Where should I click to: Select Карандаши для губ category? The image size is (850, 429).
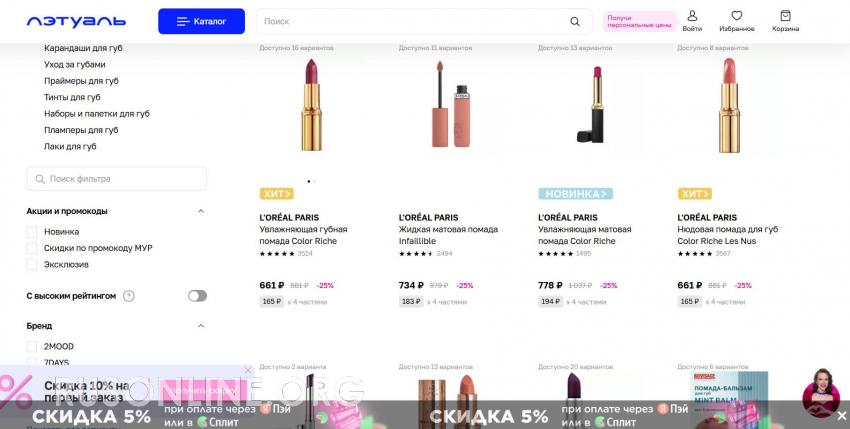(83, 48)
